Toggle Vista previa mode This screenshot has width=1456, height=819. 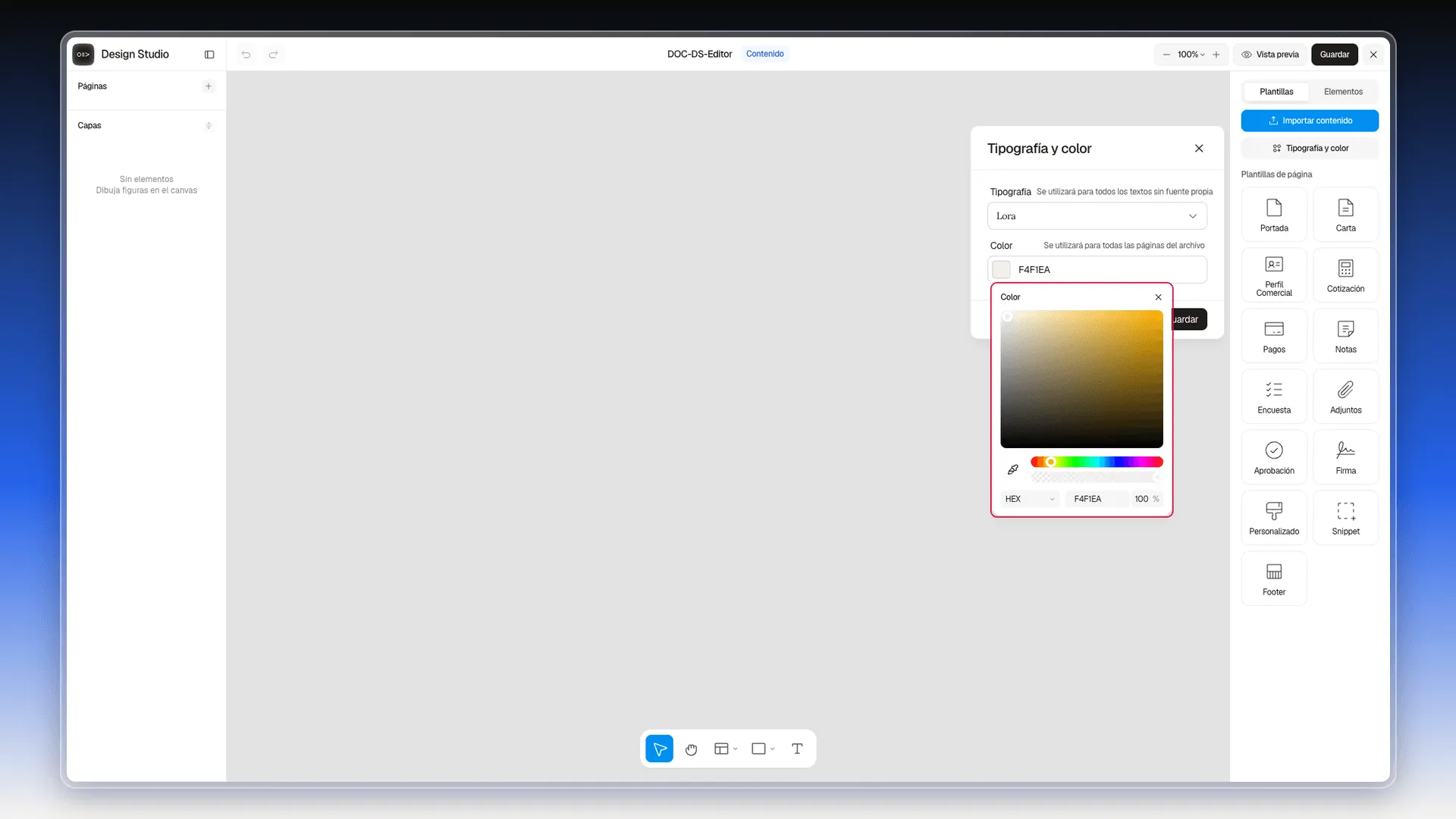click(x=1270, y=55)
